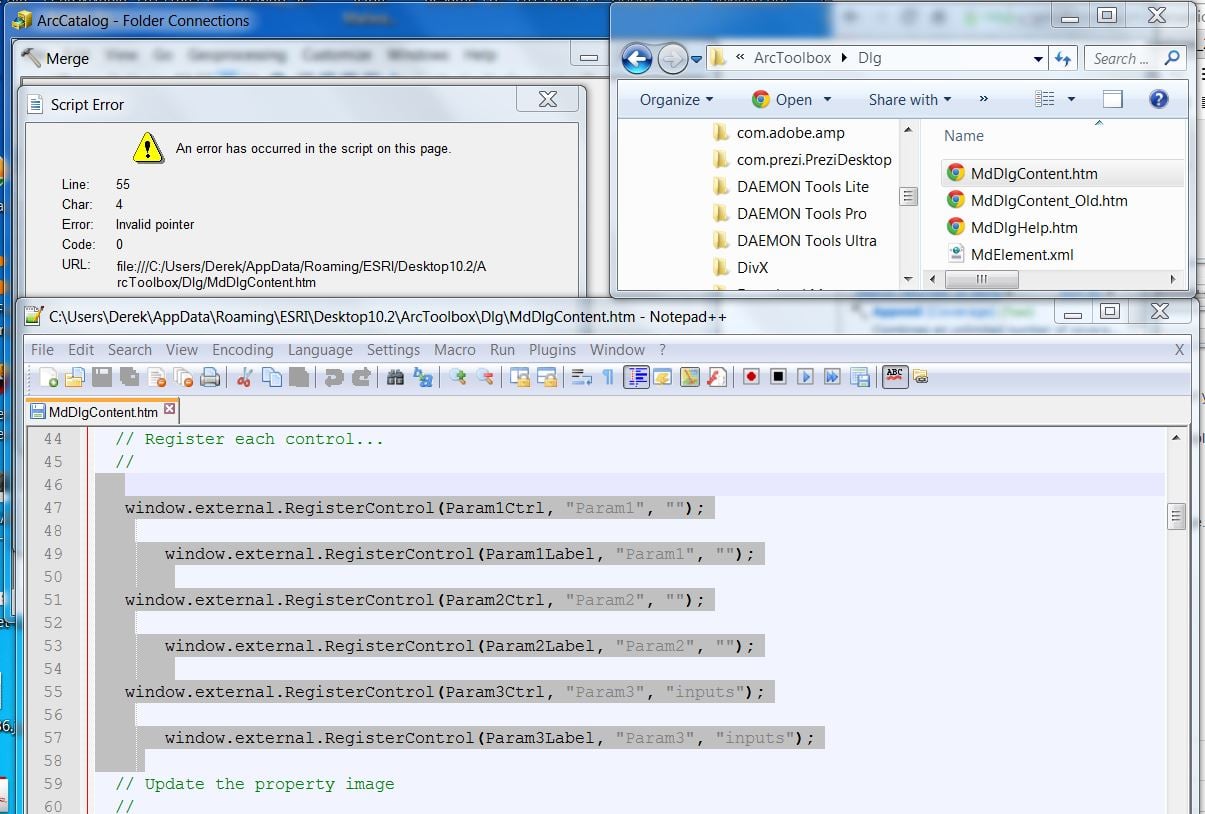Click the Open file icon in Notepad++
The width and height of the screenshot is (1205, 814).
[74, 377]
